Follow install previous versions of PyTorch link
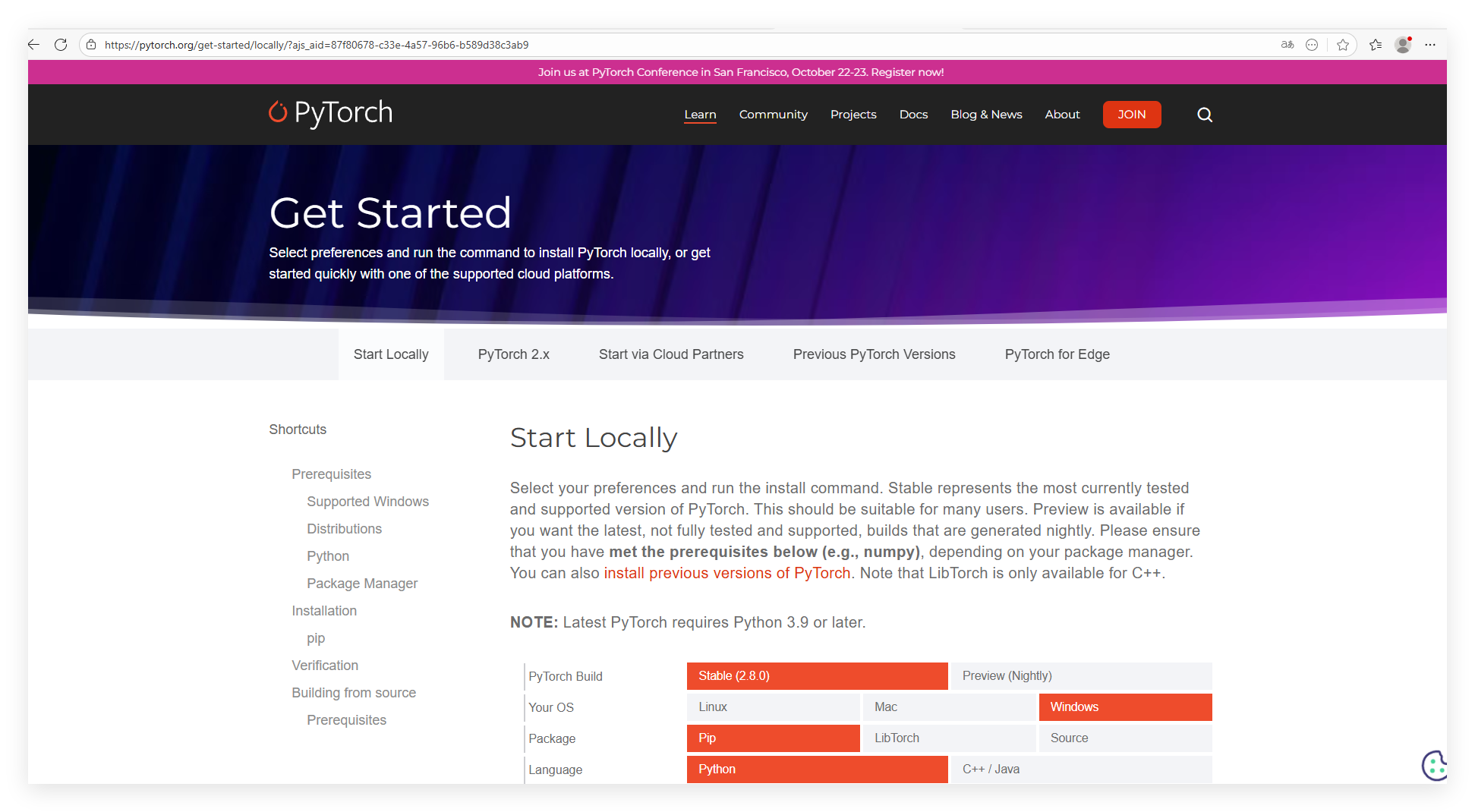The width and height of the screenshot is (1475, 812). (x=727, y=573)
